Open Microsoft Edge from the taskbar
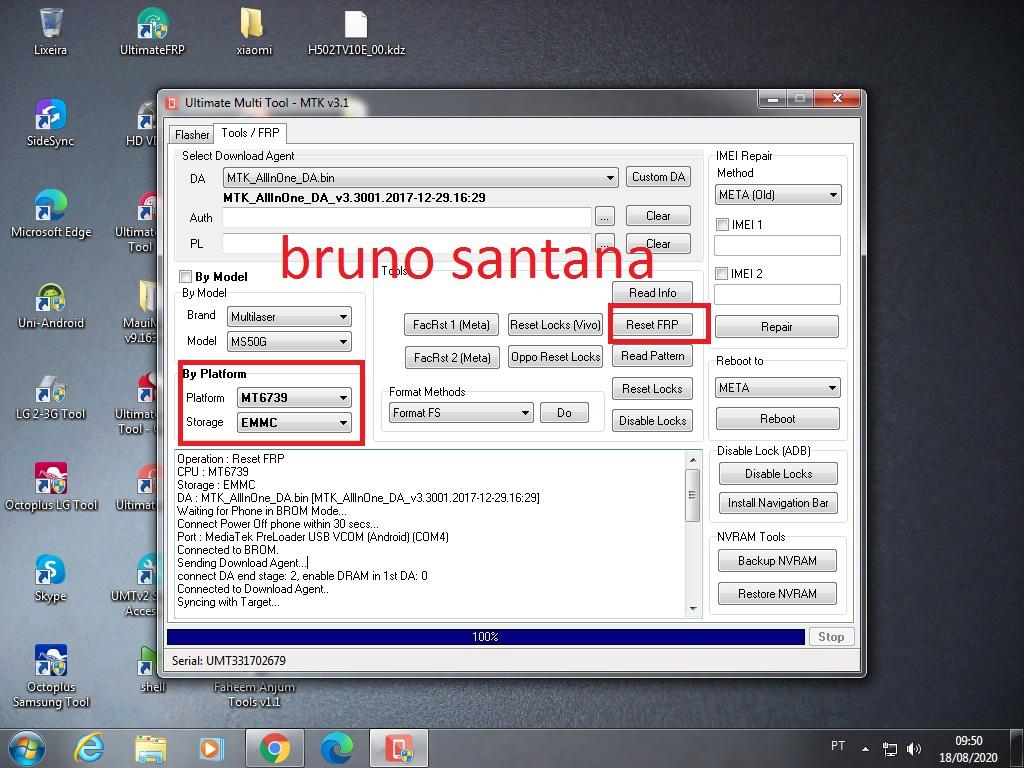Image resolution: width=1024 pixels, height=768 pixels. [x=336, y=748]
